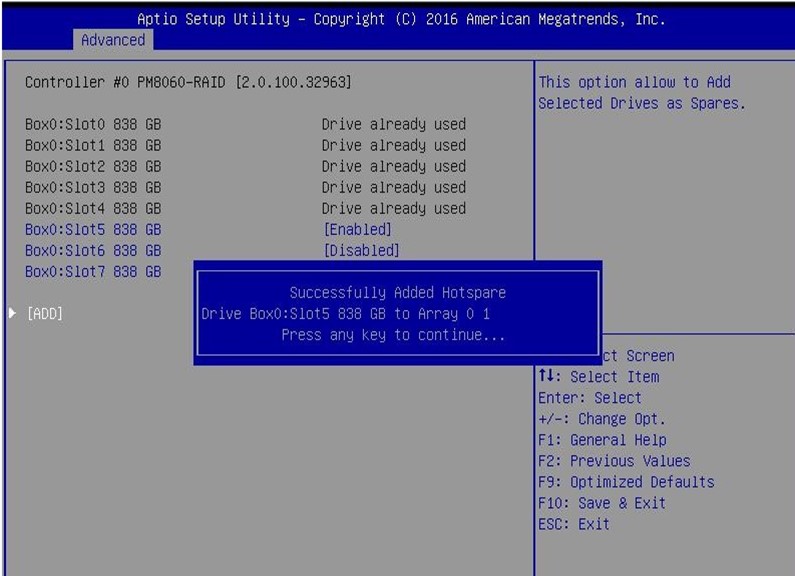Click the F10: Save & Exit hint
The width and height of the screenshot is (795, 576).
point(602,503)
